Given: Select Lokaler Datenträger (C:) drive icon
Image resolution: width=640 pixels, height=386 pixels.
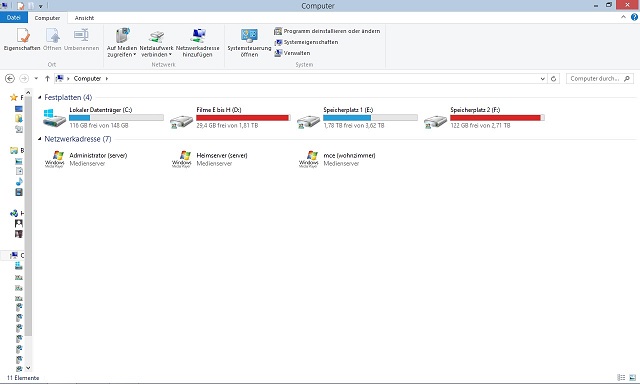Looking at the screenshot, I should click(54, 118).
